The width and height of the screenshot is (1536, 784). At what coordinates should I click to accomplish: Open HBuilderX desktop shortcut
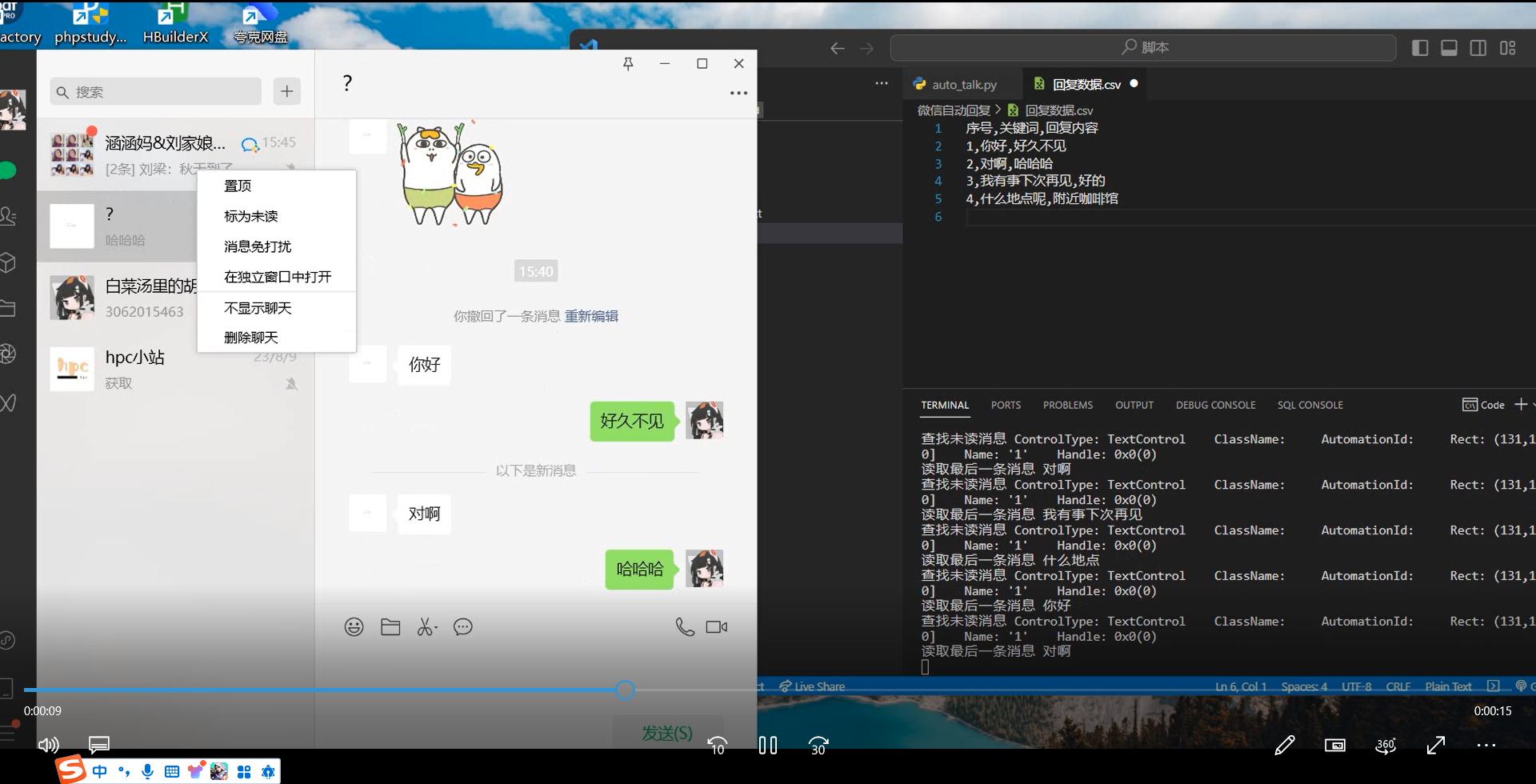[174, 24]
